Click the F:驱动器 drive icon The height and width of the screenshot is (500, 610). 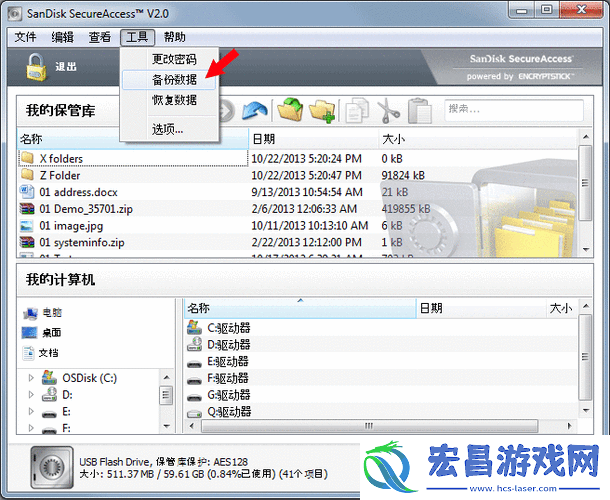(x=194, y=380)
